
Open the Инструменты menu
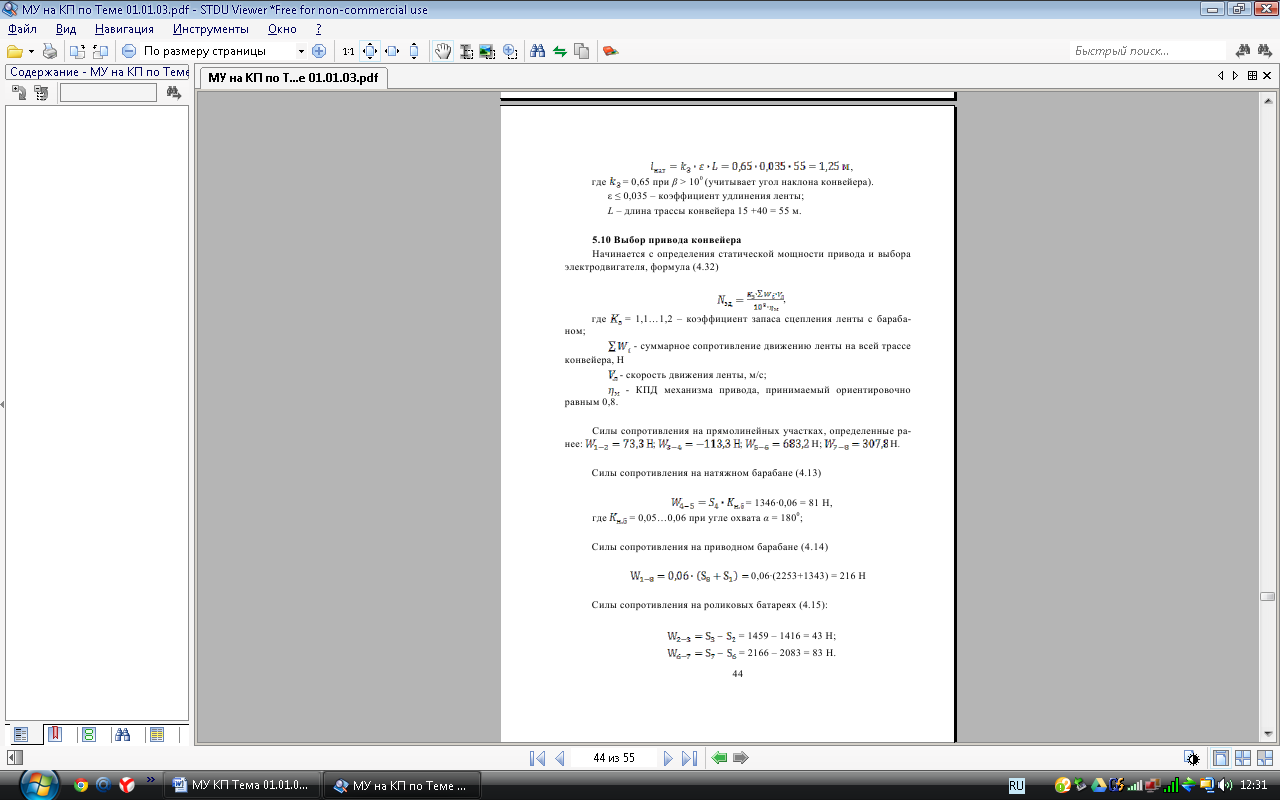210,29
